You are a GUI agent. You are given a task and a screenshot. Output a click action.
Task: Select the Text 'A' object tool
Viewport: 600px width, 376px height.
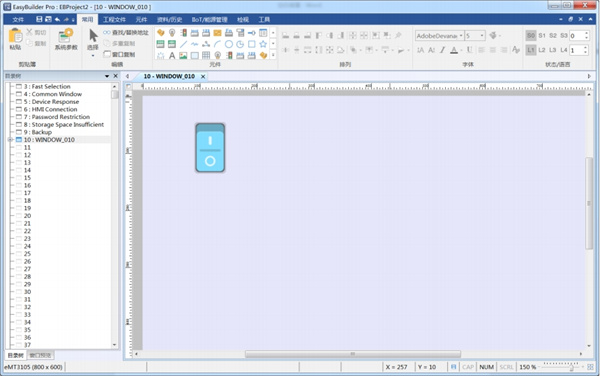tap(172, 55)
